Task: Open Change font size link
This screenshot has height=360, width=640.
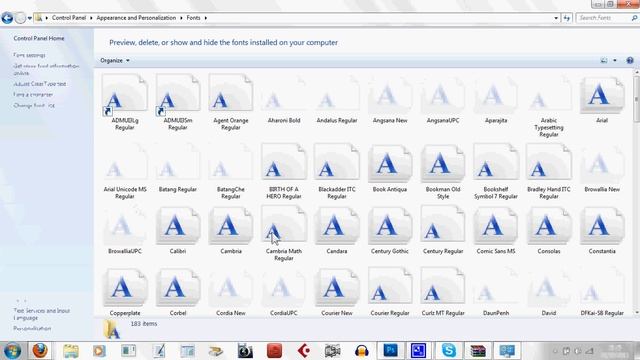Action: pos(34,105)
